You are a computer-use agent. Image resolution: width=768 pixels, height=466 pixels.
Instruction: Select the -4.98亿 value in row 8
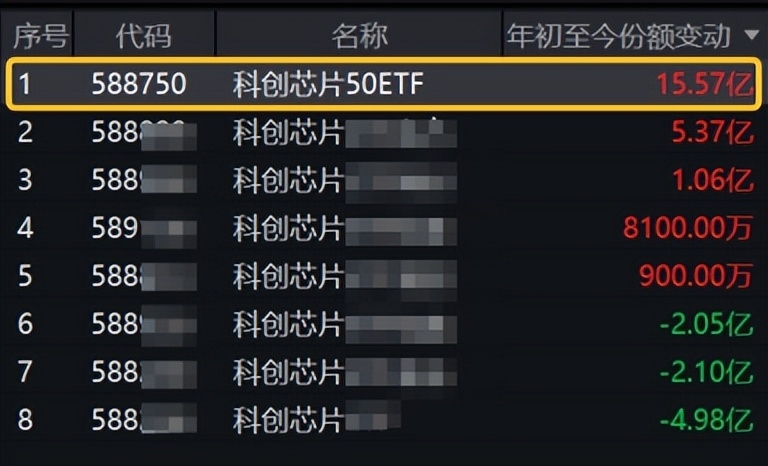pyautogui.click(x=706, y=419)
